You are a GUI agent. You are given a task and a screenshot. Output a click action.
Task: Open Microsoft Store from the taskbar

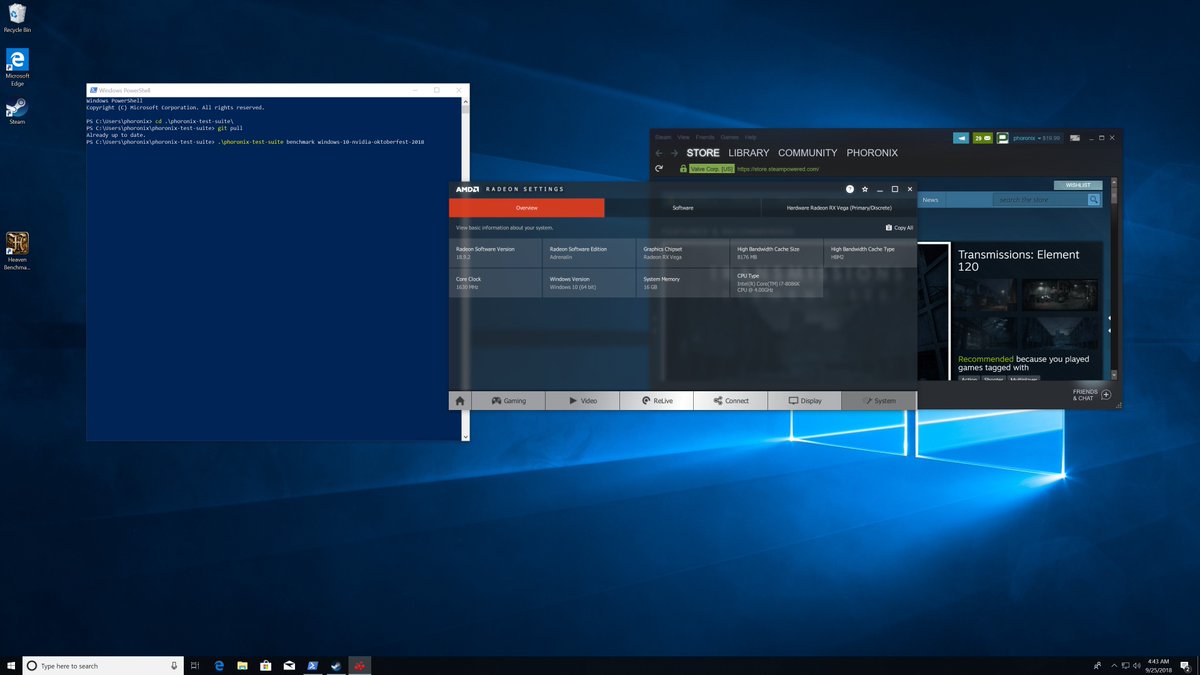265,665
